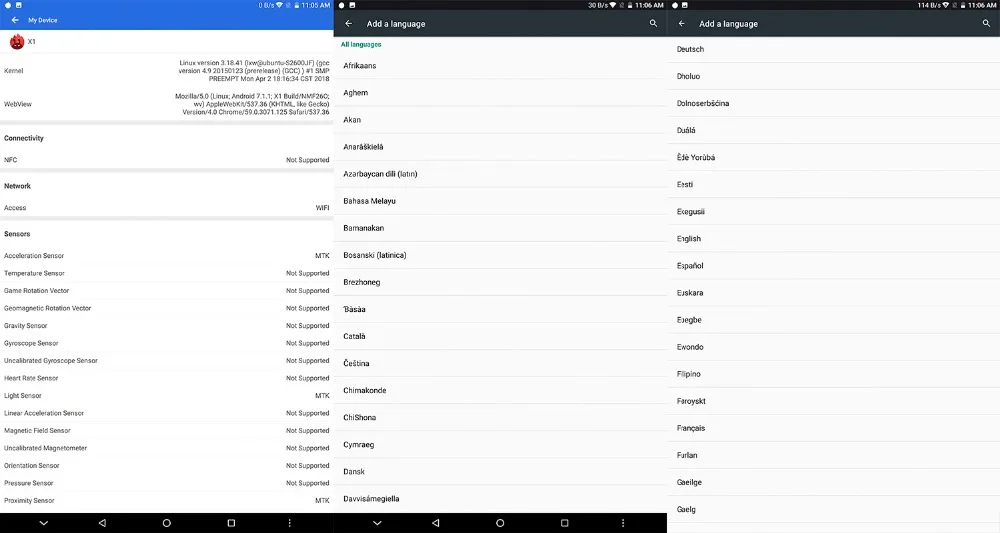Tap Wi-Fi status icon in right panel status bar
This screenshot has width=1000, height=533.
(946, 5)
